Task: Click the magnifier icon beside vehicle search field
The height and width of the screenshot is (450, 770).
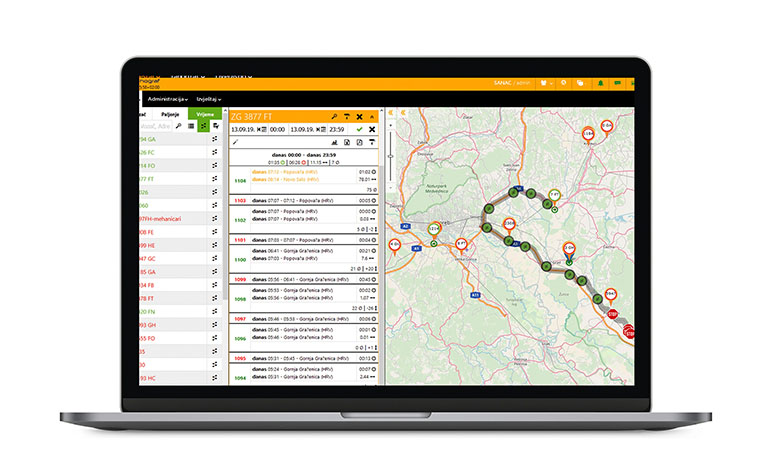Action: (177, 127)
